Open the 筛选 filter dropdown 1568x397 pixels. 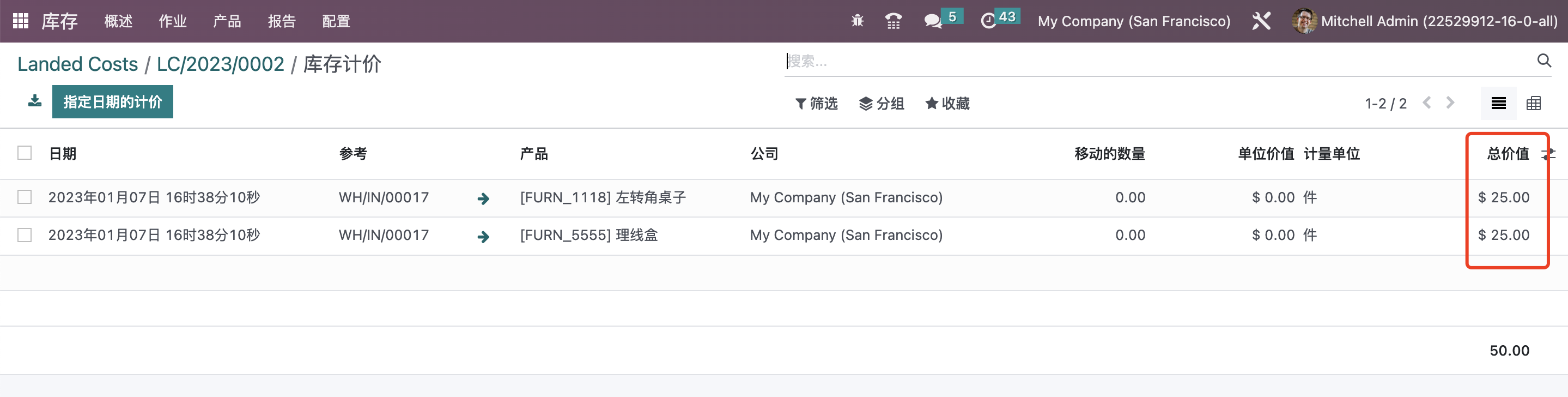[816, 104]
